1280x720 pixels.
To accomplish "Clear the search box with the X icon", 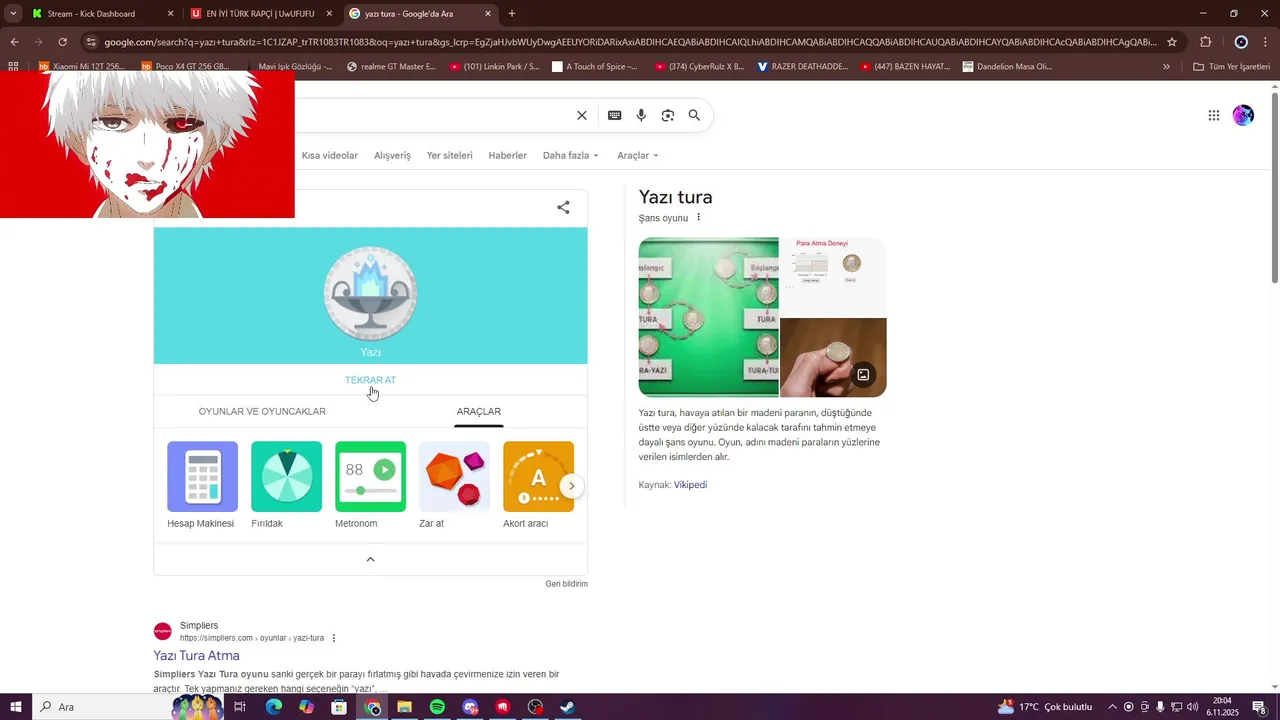I will (582, 115).
